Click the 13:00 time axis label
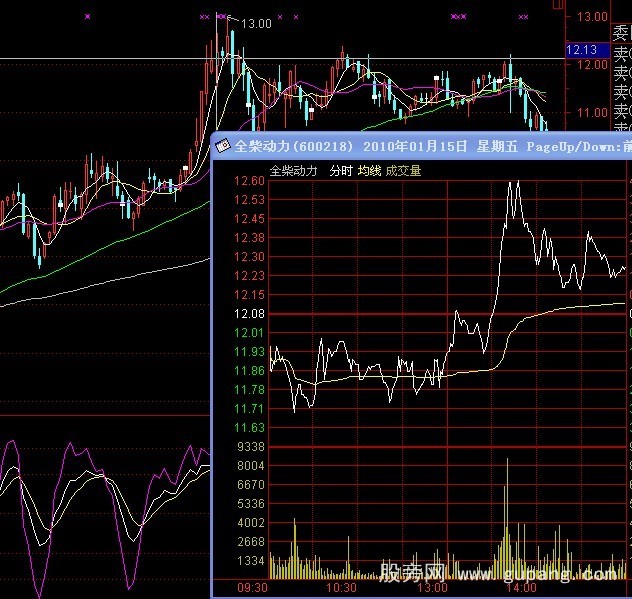632x599 pixels. pos(430,589)
